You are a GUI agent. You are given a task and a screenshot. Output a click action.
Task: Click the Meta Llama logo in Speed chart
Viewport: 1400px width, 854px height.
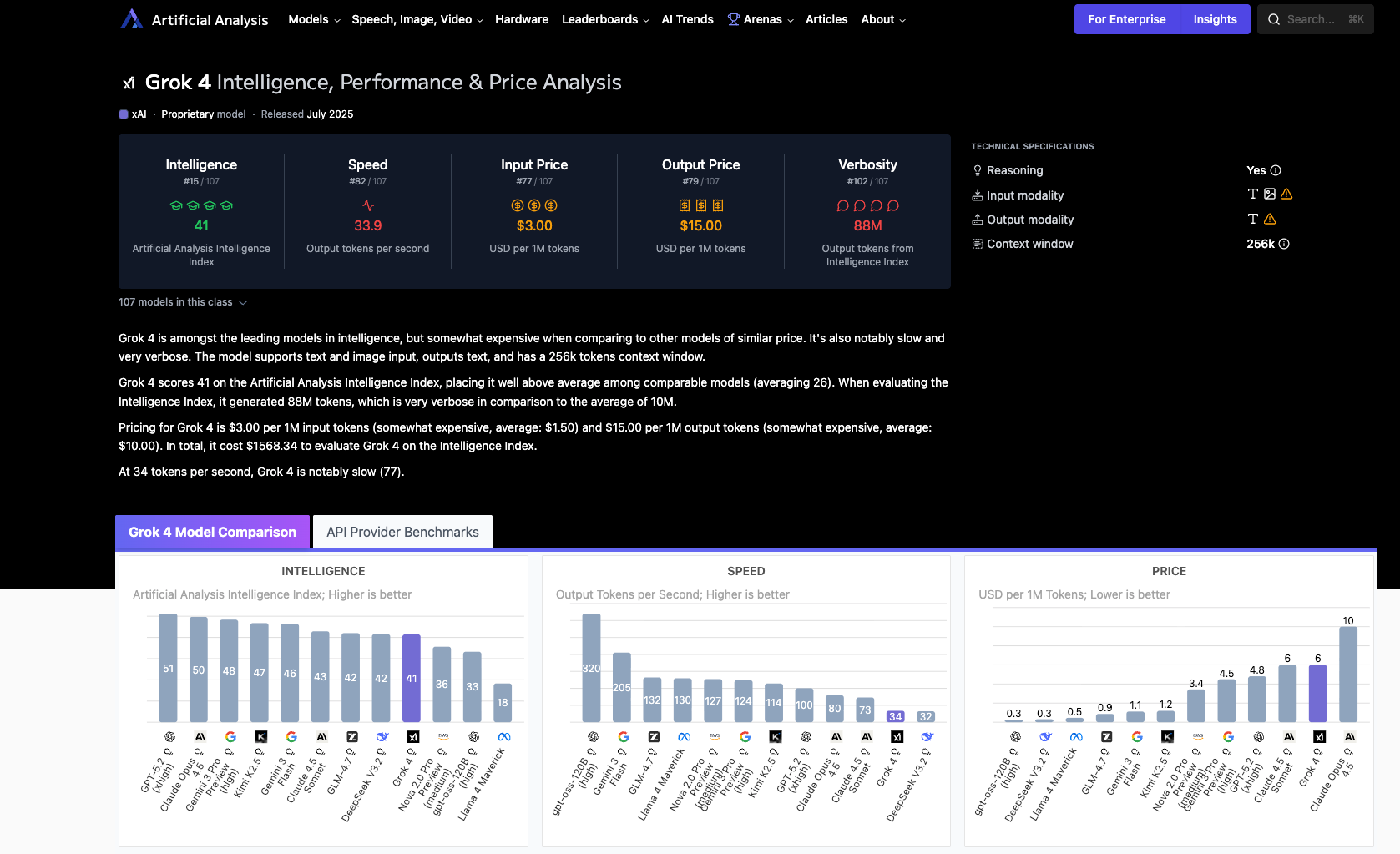coord(685,737)
